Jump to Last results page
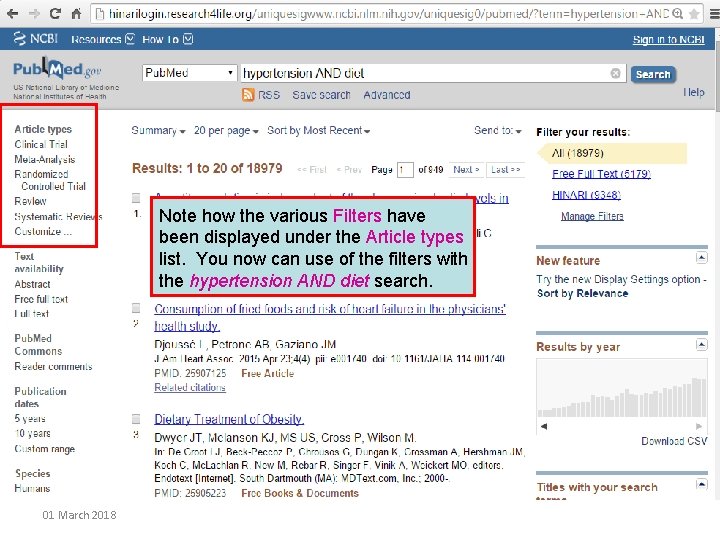 point(505,169)
